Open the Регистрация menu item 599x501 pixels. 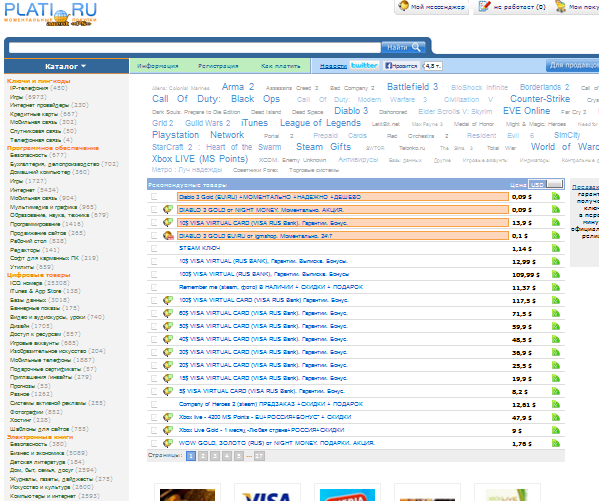tap(218, 66)
